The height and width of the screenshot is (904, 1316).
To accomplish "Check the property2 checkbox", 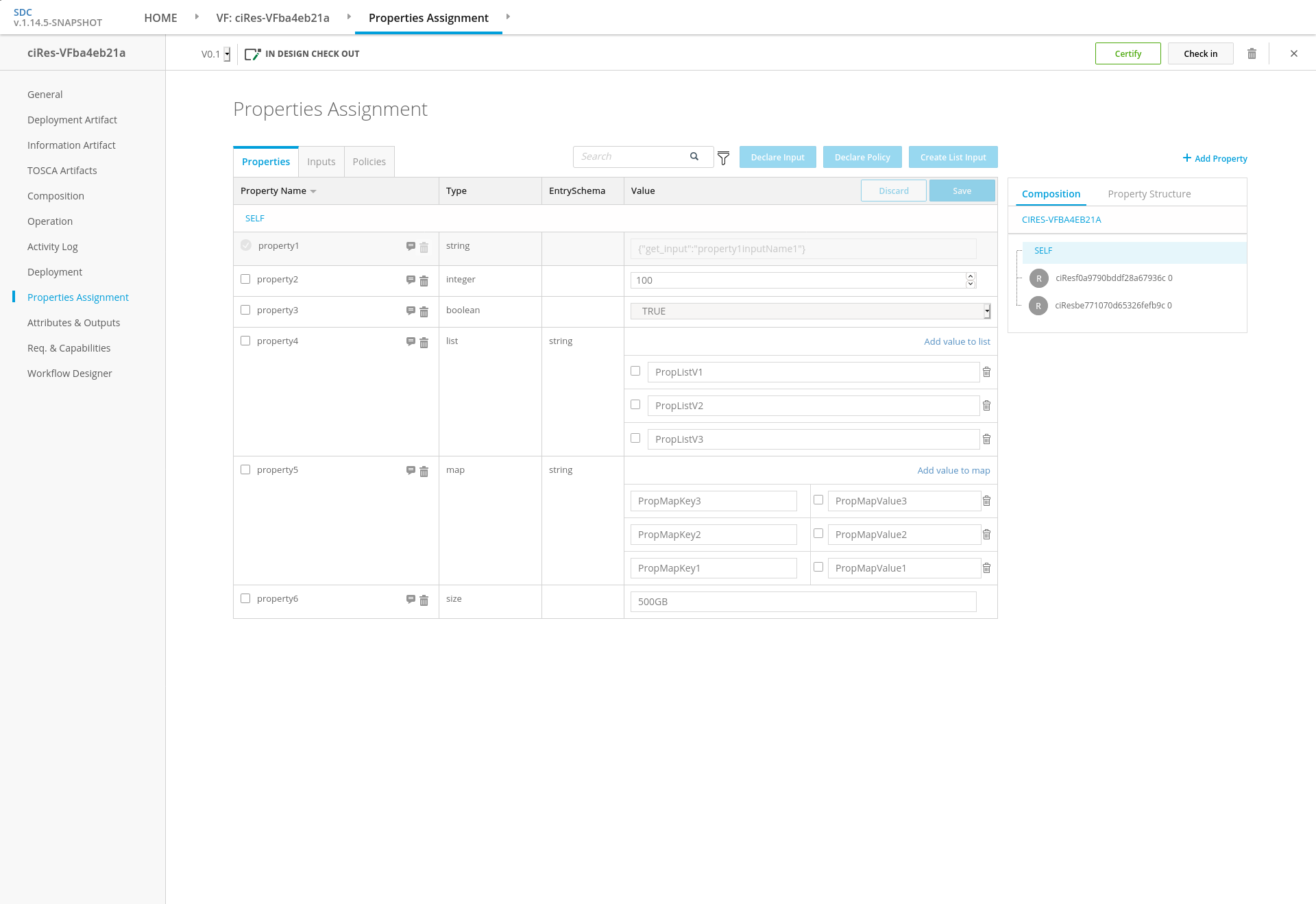I will [245, 279].
